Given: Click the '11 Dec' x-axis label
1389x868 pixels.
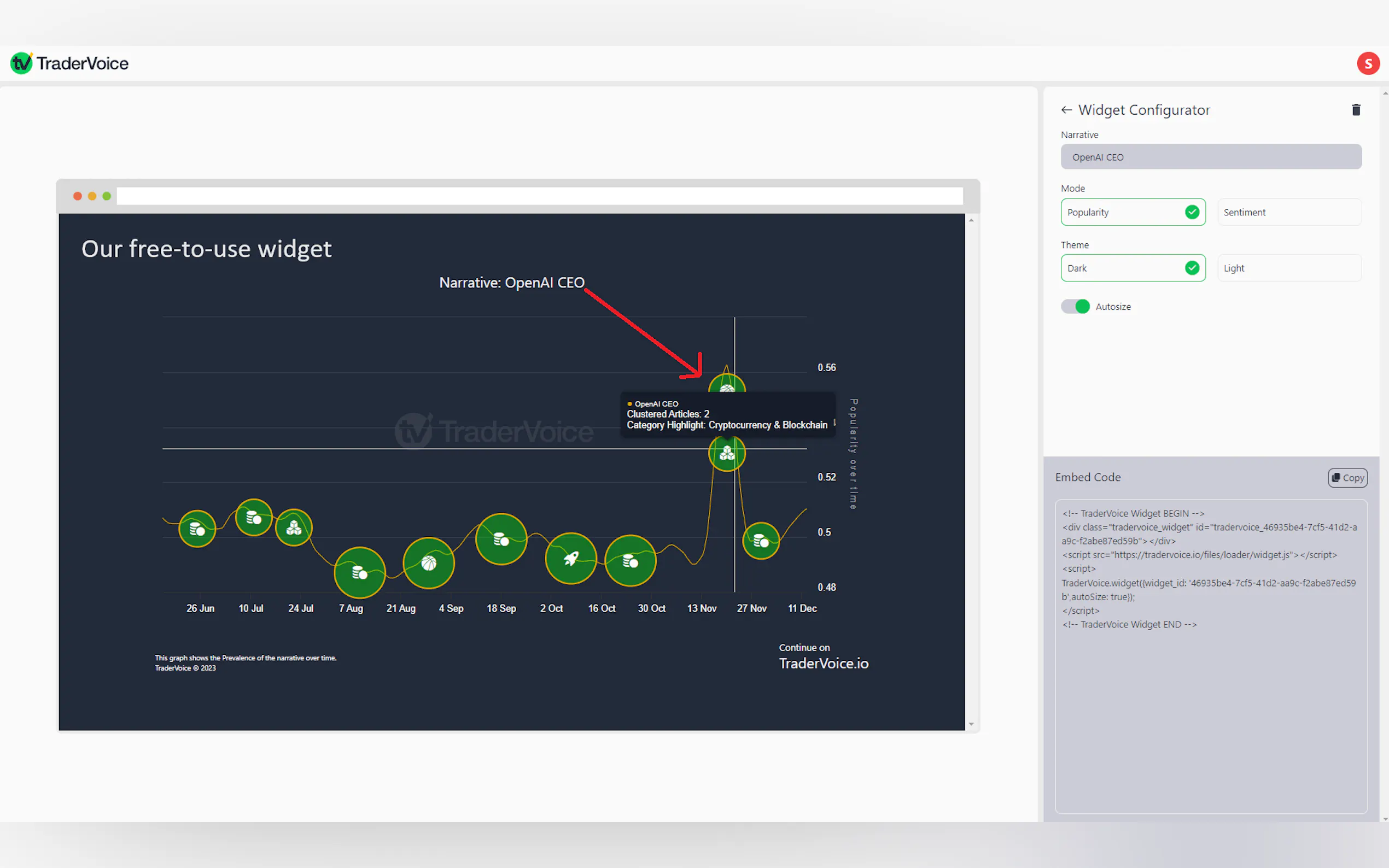Looking at the screenshot, I should [x=802, y=608].
